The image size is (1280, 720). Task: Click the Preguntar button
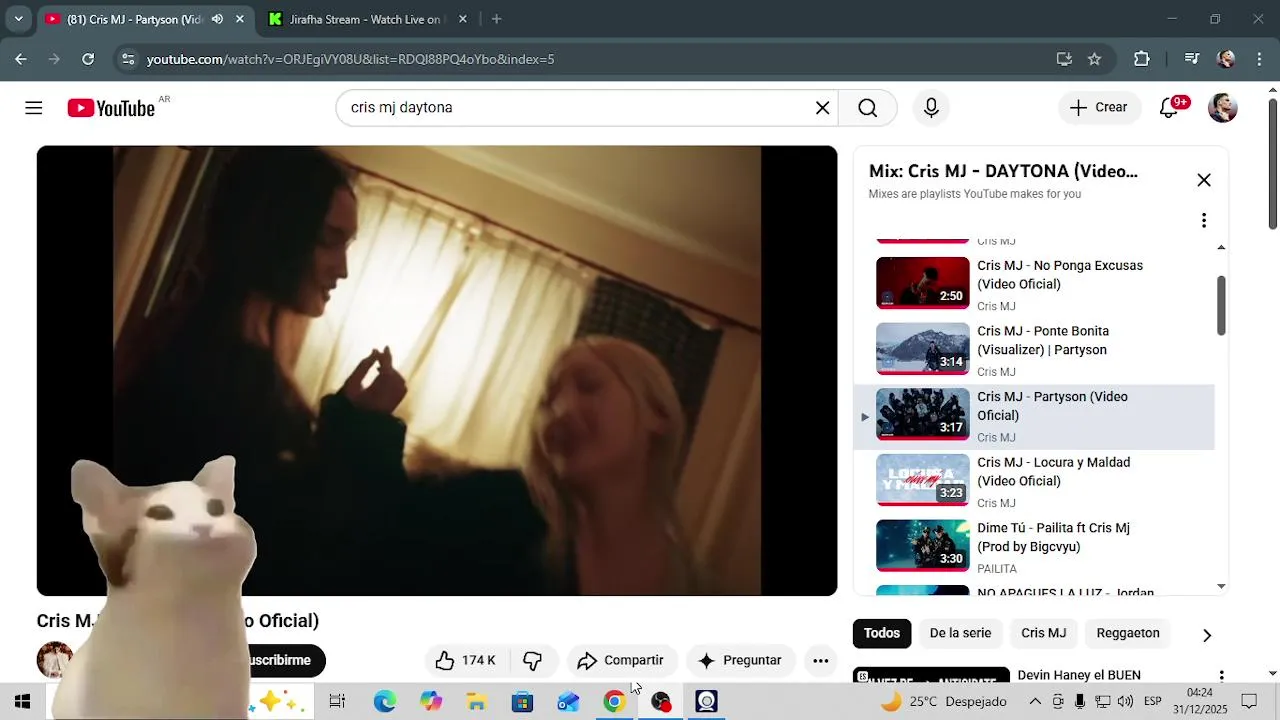pos(740,660)
